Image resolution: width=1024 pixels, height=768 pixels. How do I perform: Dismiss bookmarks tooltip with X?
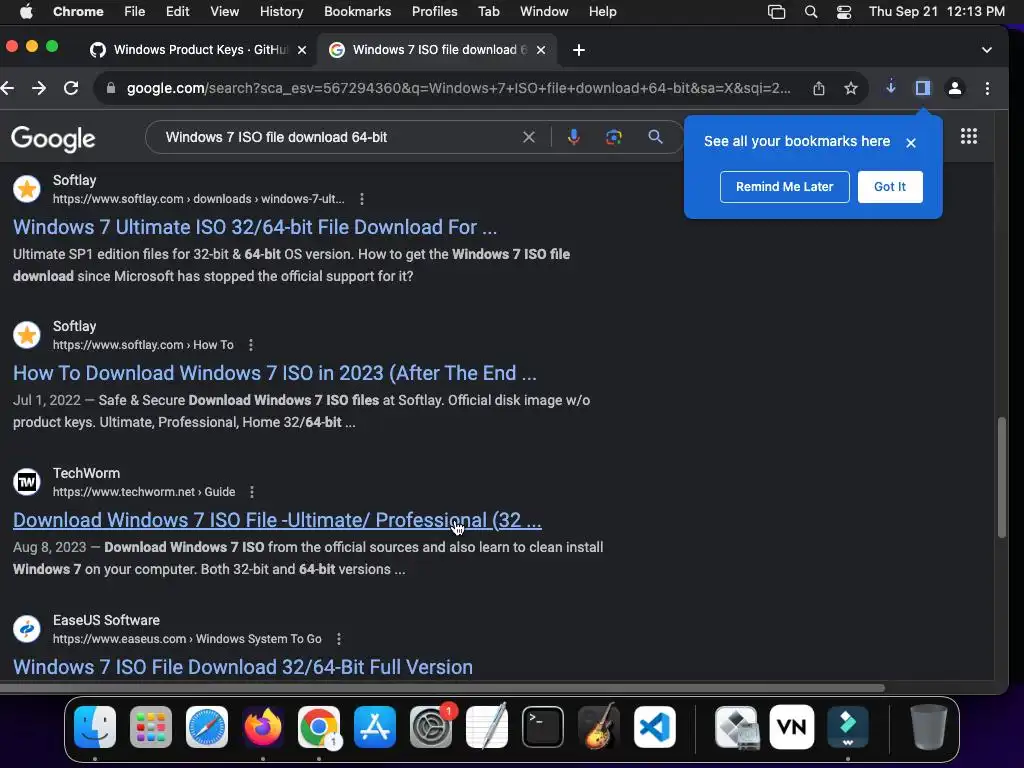click(x=911, y=142)
